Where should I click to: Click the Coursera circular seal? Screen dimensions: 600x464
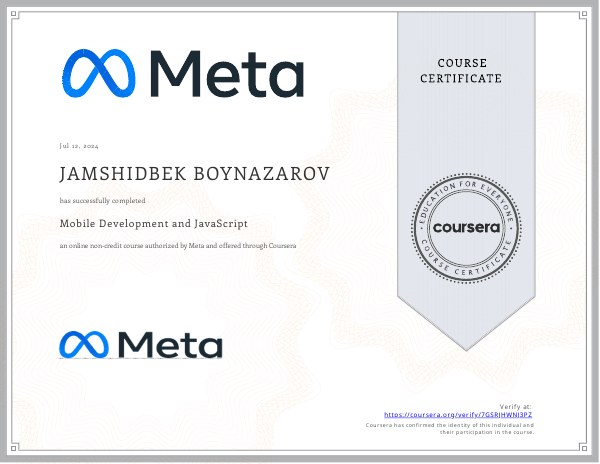[466, 228]
